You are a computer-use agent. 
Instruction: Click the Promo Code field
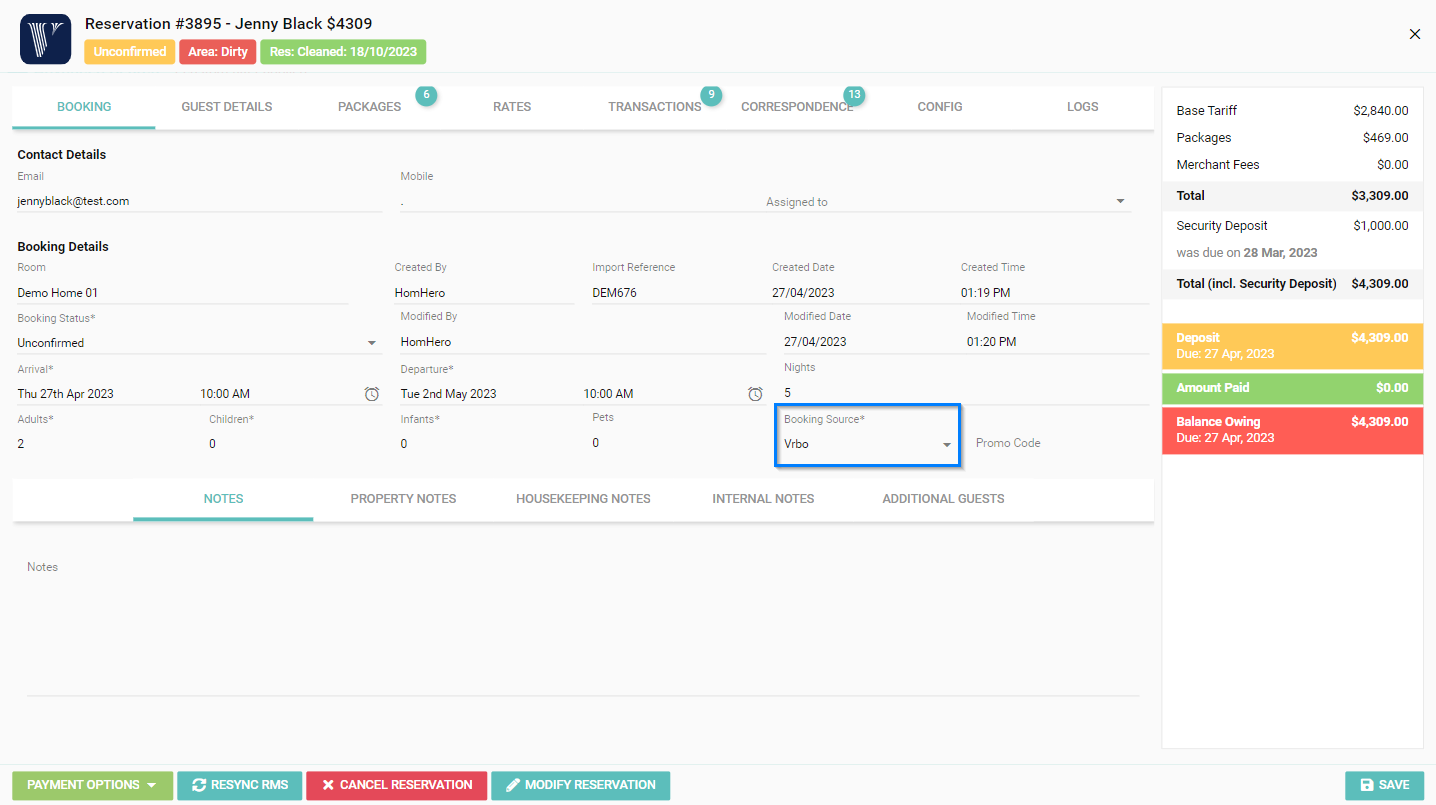point(1060,443)
